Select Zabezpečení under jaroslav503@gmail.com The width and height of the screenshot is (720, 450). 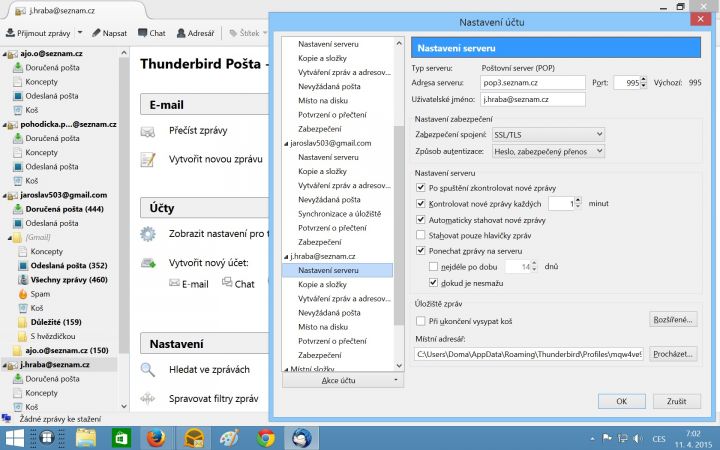pyautogui.click(x=320, y=242)
